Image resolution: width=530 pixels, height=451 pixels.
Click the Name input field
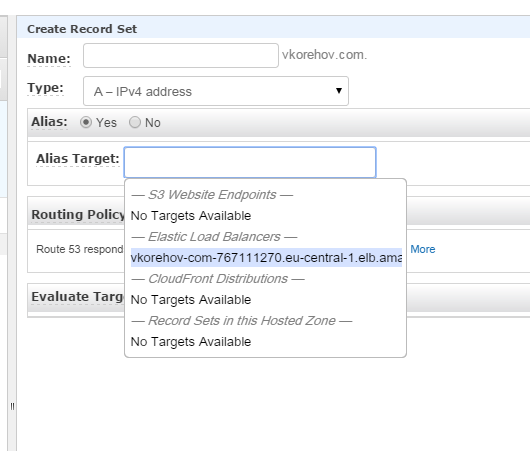181,55
